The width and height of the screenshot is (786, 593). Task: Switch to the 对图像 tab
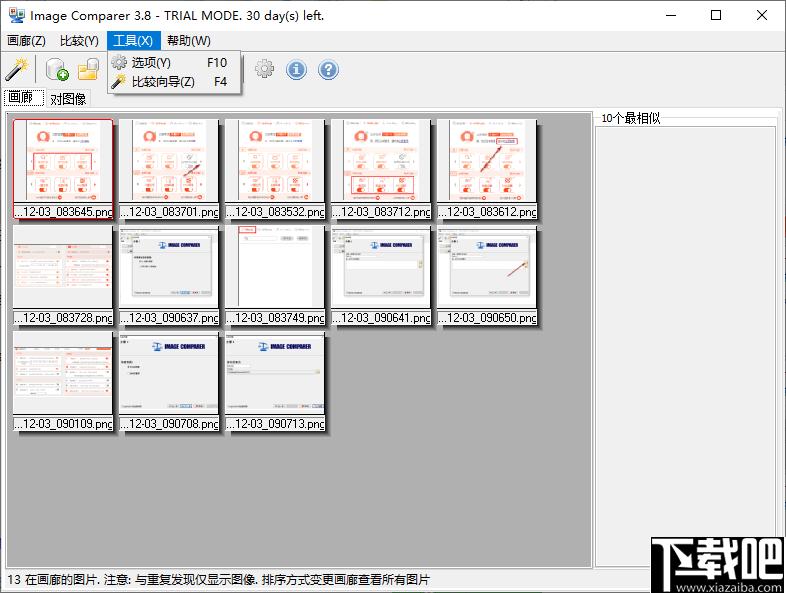[68, 98]
